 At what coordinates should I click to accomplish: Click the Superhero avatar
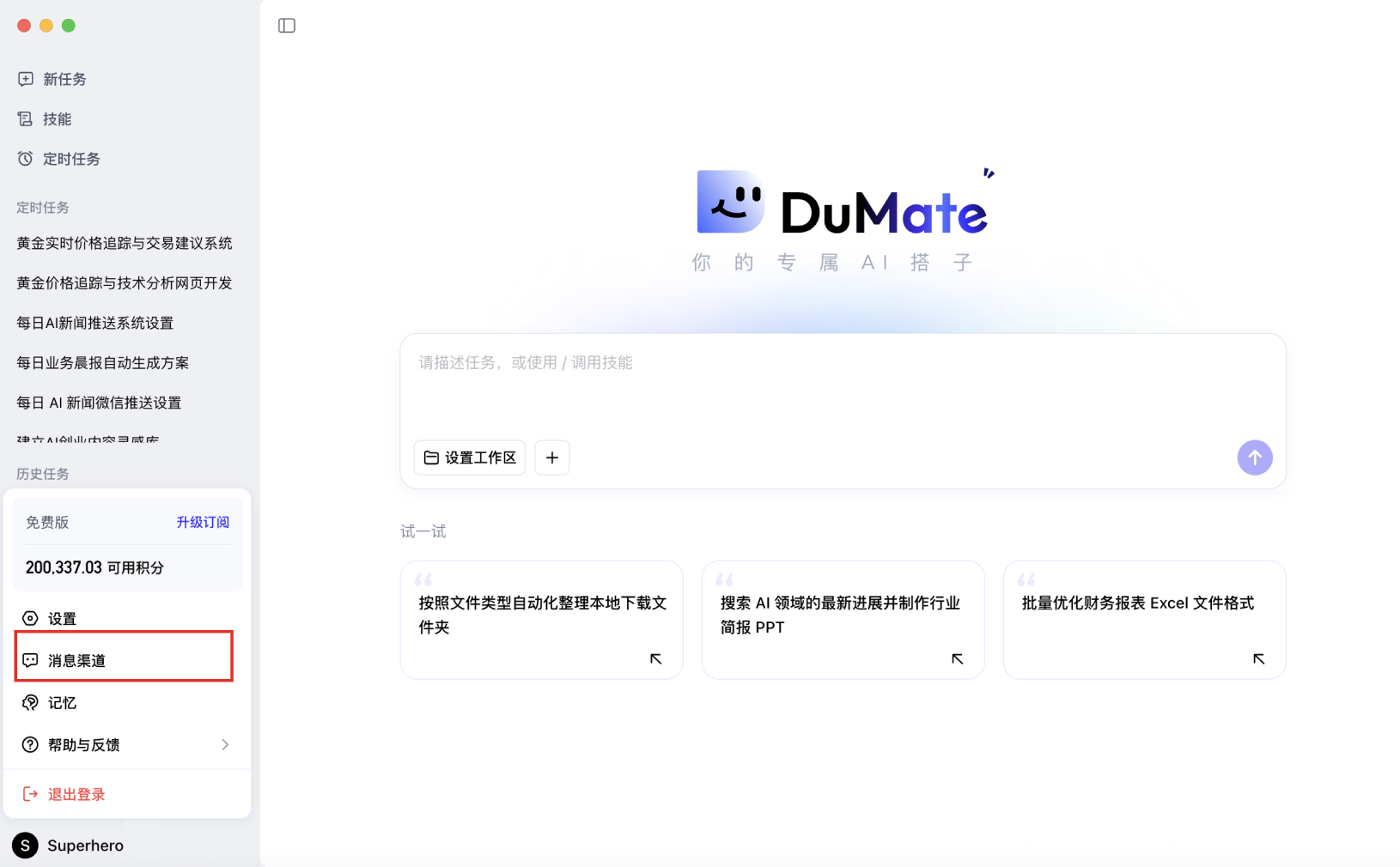25,846
